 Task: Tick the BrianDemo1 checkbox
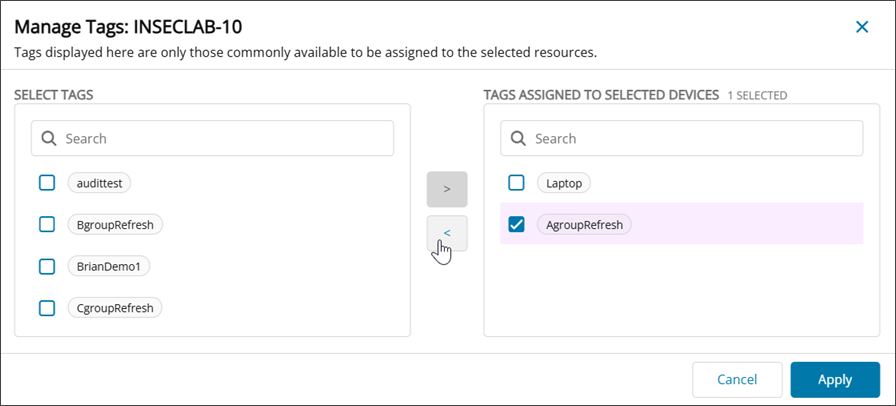click(x=47, y=266)
